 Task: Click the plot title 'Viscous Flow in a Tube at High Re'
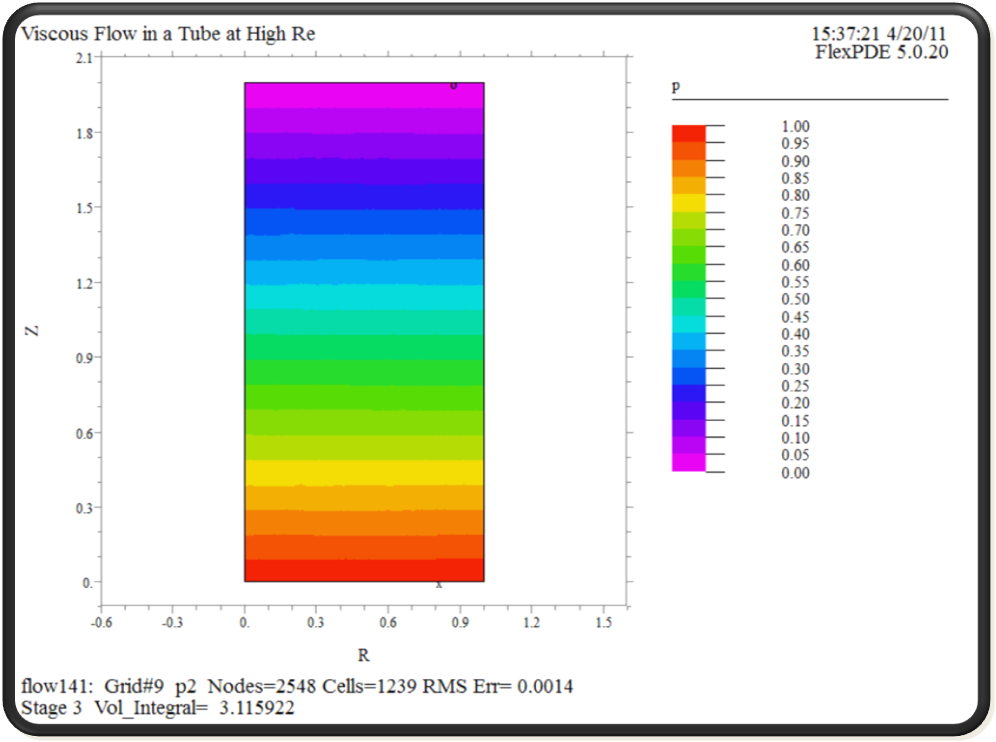point(168,34)
